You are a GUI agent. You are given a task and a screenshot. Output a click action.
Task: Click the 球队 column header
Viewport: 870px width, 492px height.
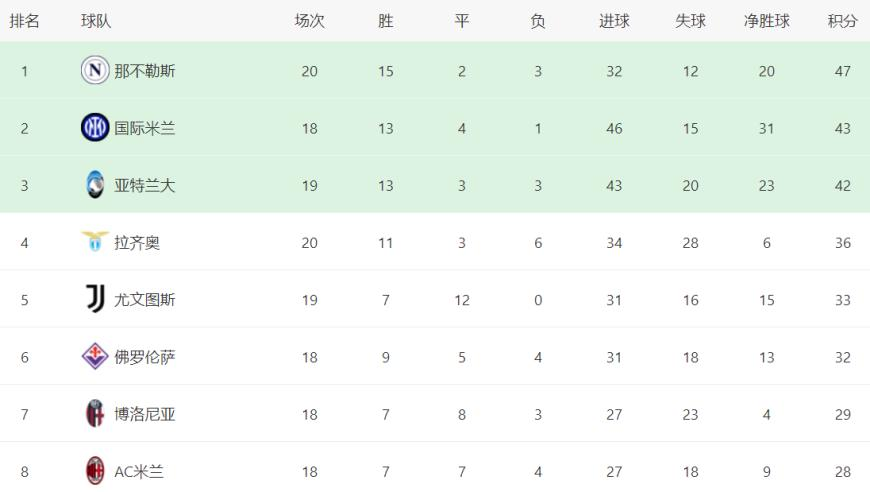point(96,21)
